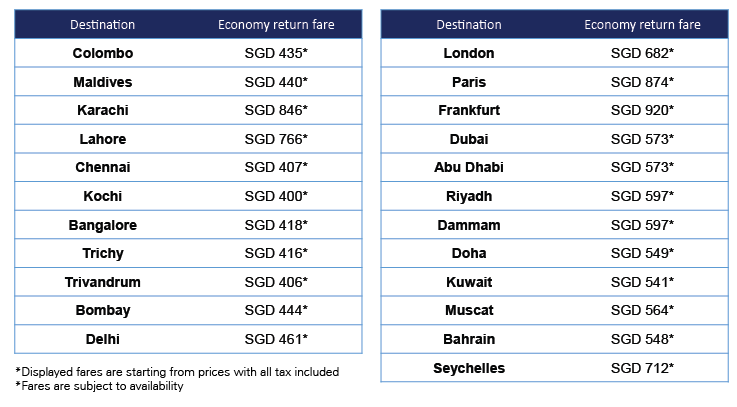
Task: Click the Chennai fare SGD 407
Action: [x=276, y=167]
